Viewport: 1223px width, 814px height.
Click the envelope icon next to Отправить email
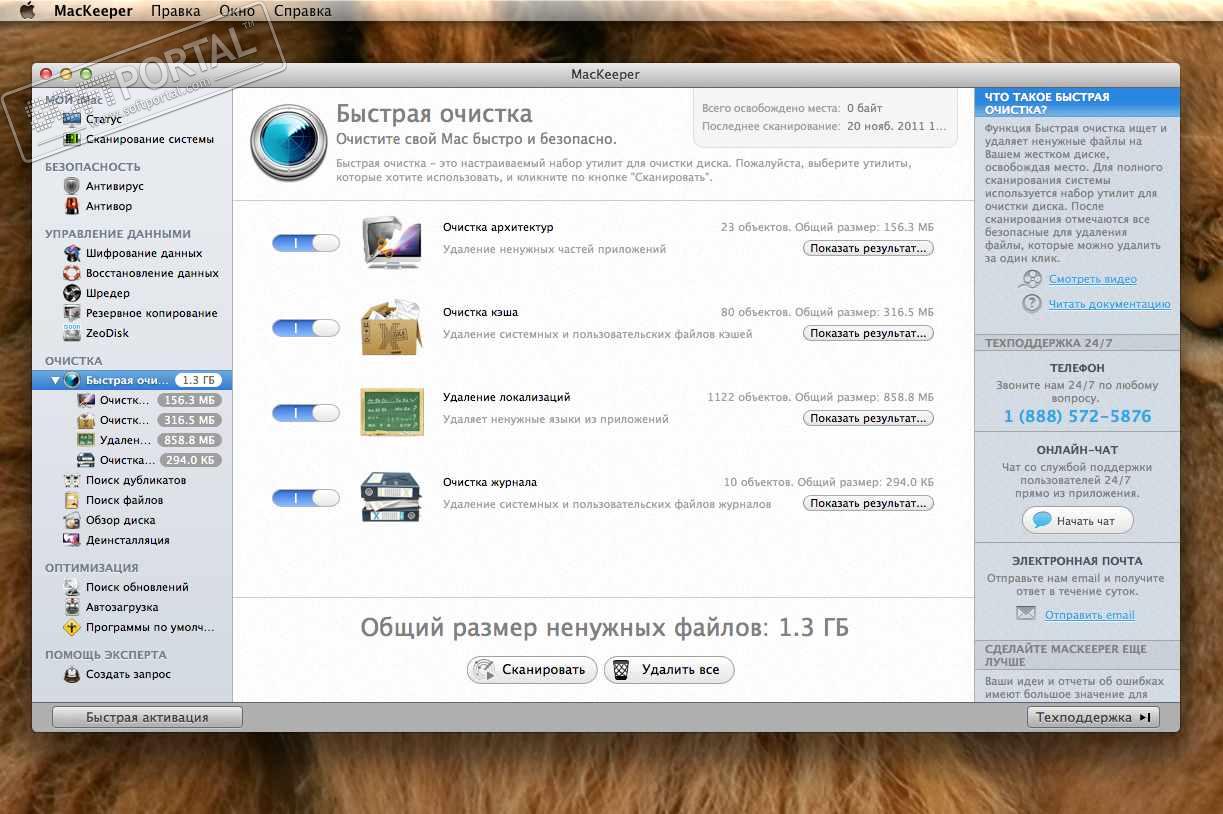pyautogui.click(x=1026, y=613)
